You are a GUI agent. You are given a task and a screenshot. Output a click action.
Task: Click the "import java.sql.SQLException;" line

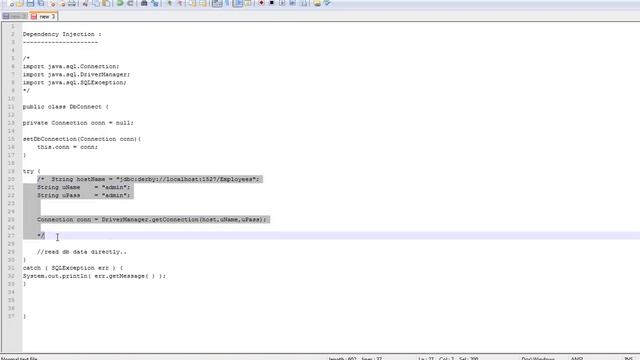[x=75, y=82]
